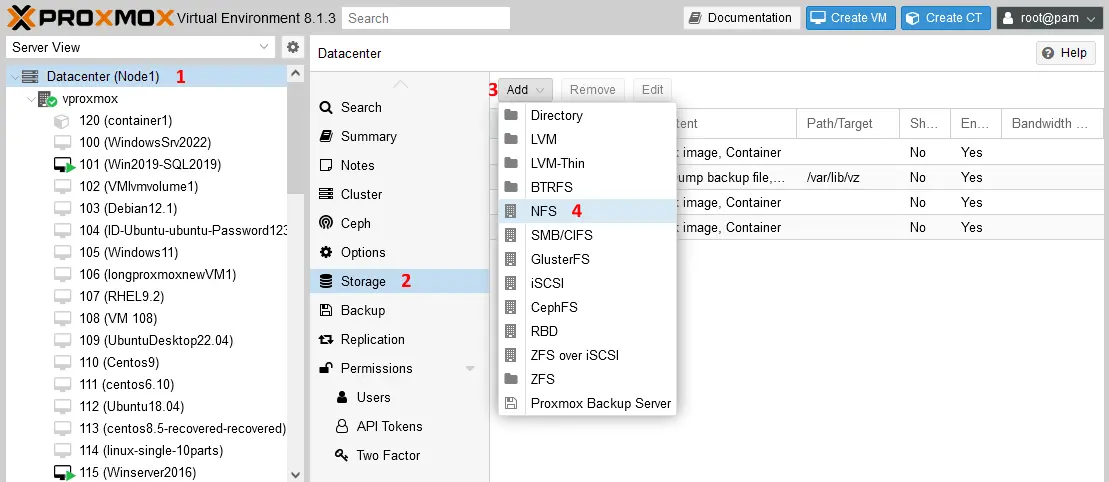Click the /var/lib/vz path cell
1109x482 pixels.
point(848,177)
